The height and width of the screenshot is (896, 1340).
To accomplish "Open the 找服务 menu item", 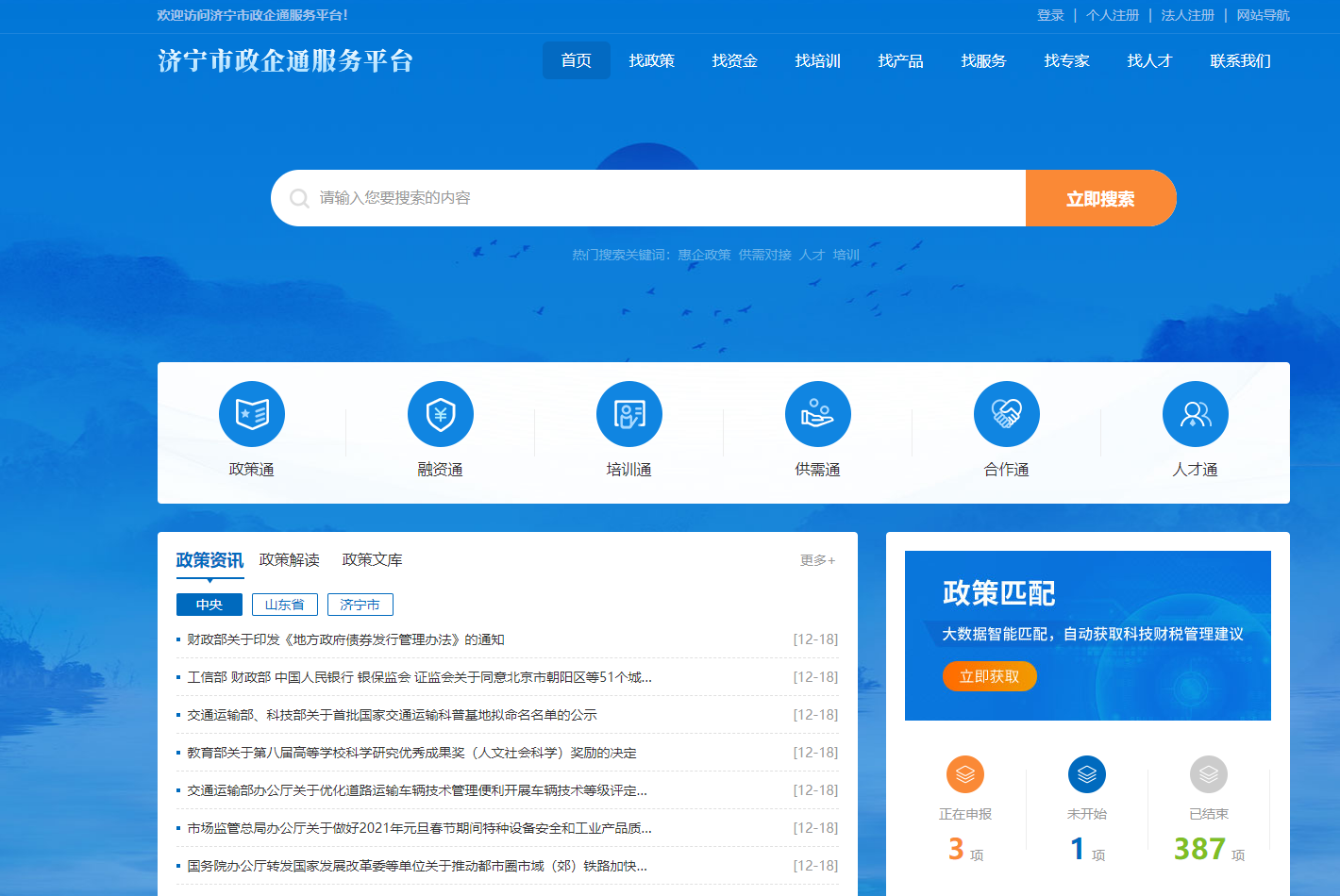I will 984,60.
